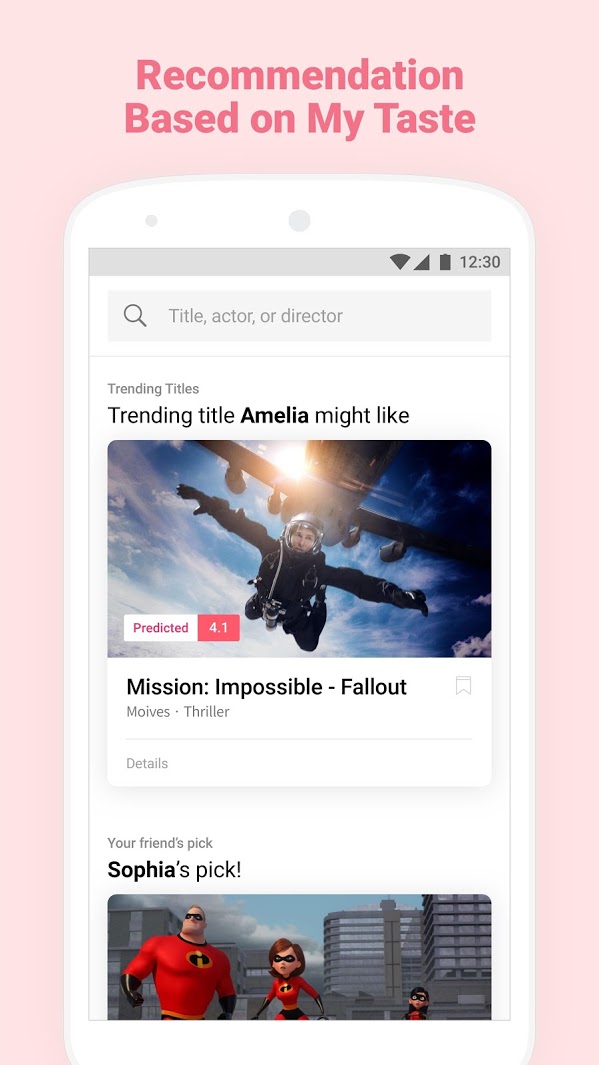Open the Mission: Impossible skydiving poster
Screen dimensions: 599x1065
[300, 548]
